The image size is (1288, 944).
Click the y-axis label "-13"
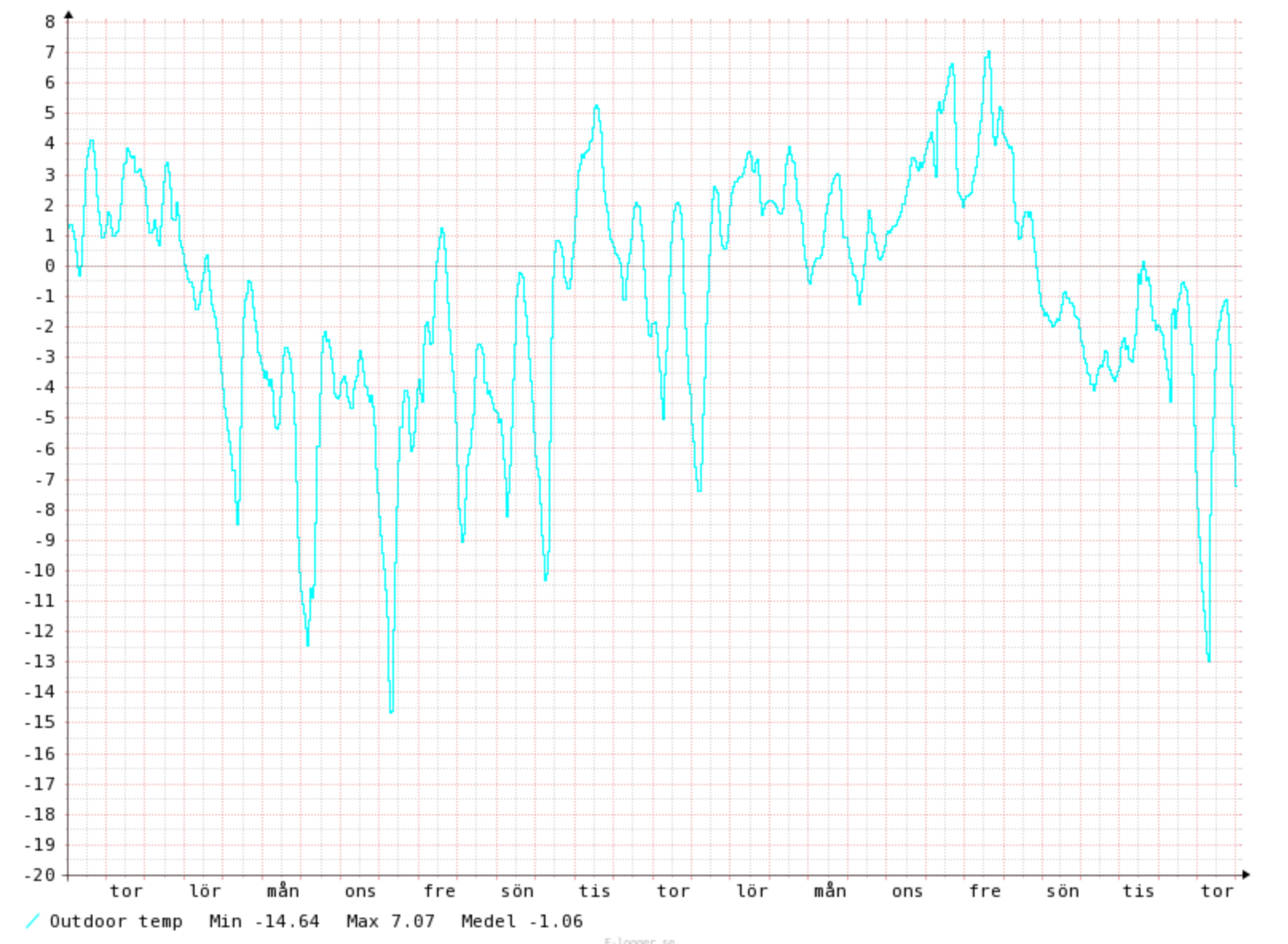click(x=40, y=662)
